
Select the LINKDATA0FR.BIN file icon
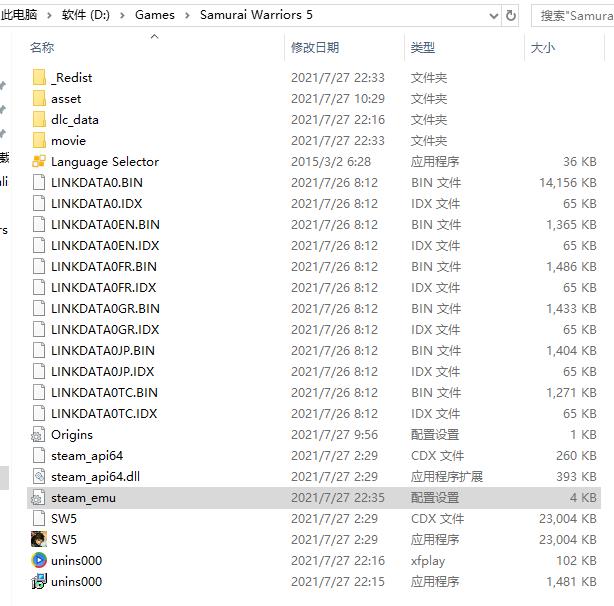[x=39, y=266]
